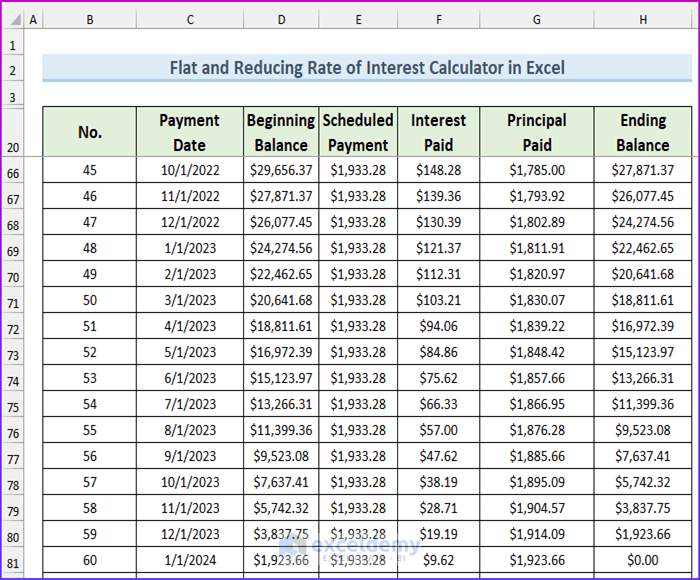
Task: Select principal paid $1,785.00
Action: pos(537,170)
